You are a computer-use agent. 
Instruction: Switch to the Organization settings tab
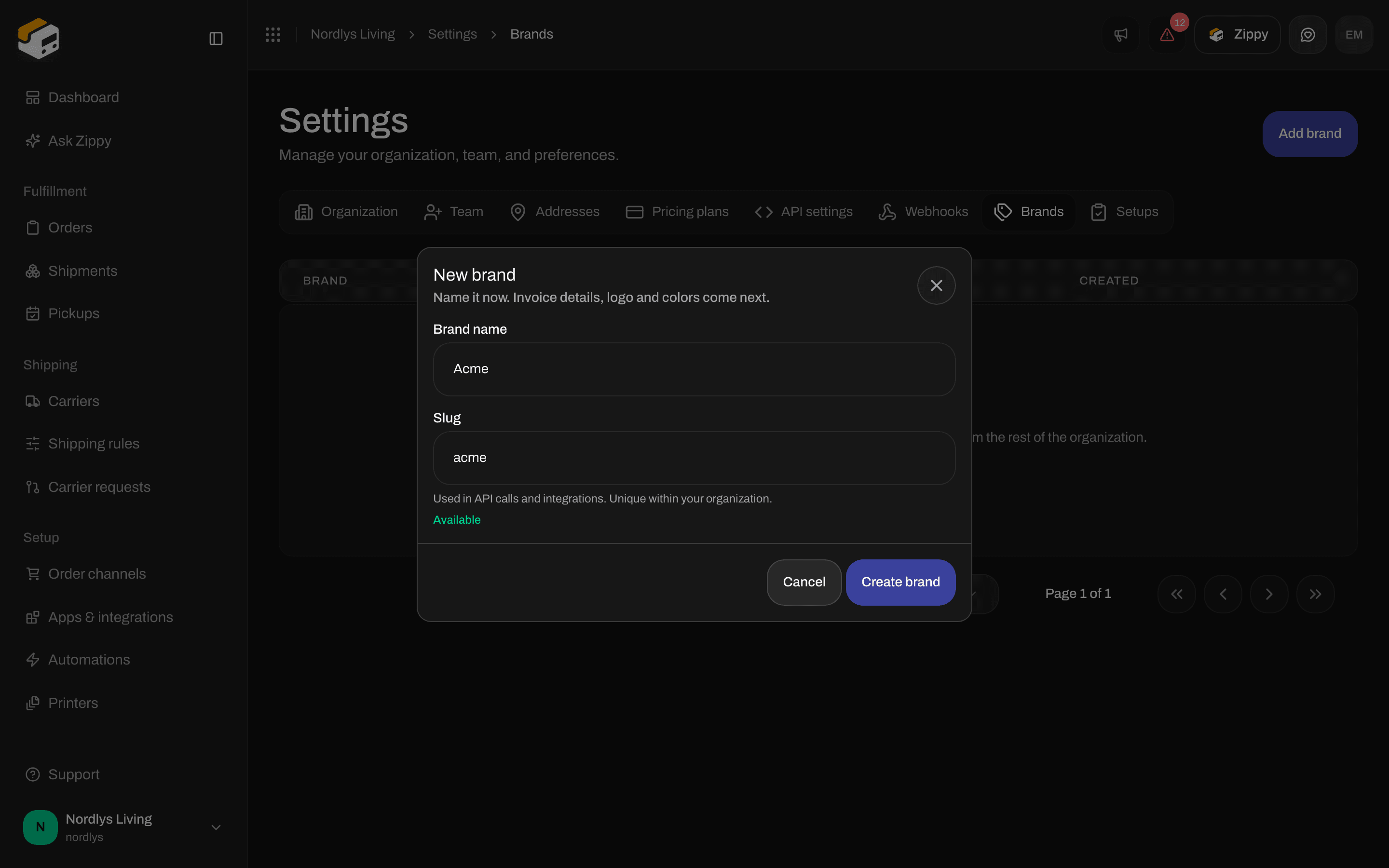coord(346,212)
